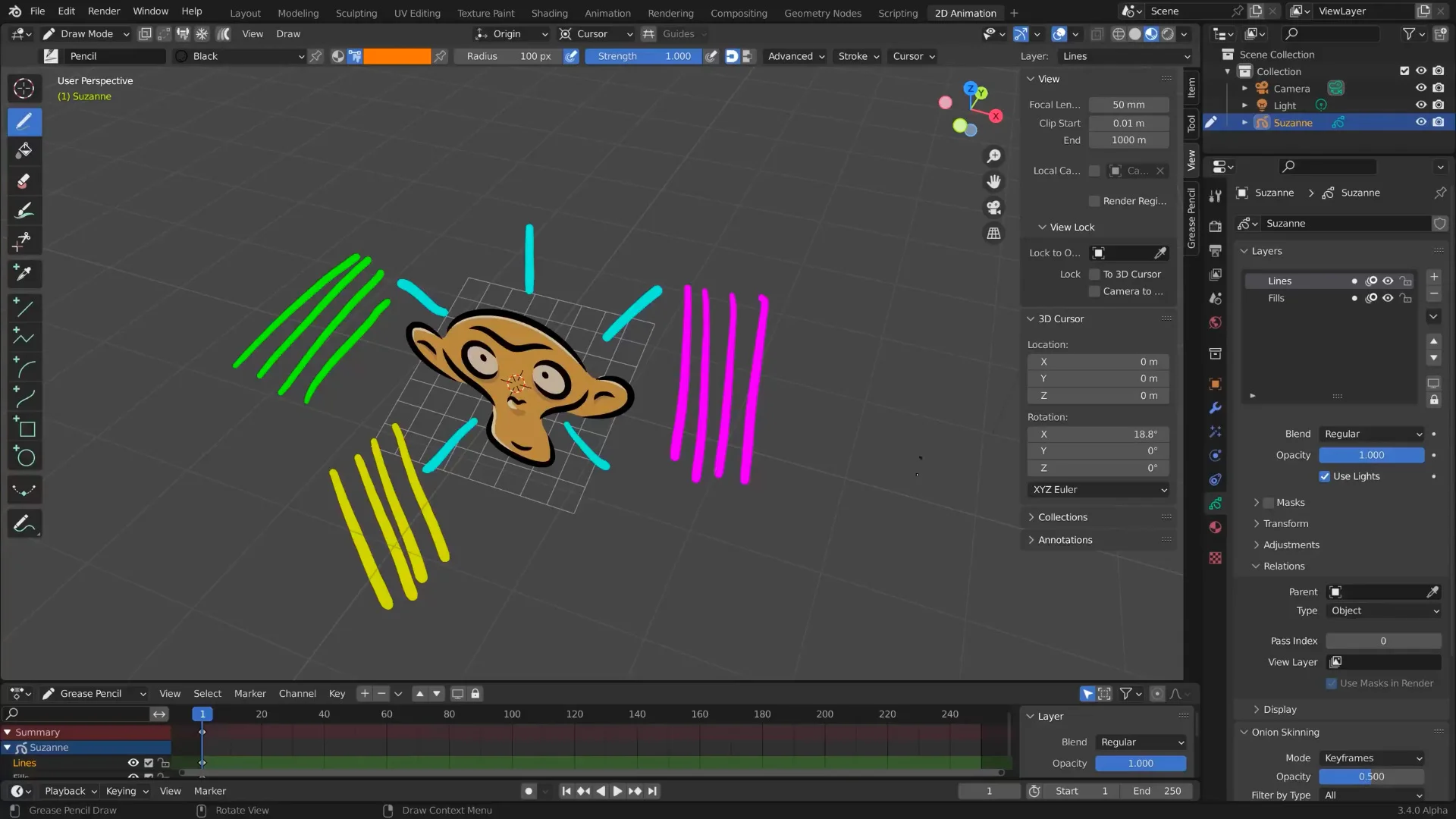The width and height of the screenshot is (1456, 819).
Task: Select the Annotate tool
Action: [24, 523]
